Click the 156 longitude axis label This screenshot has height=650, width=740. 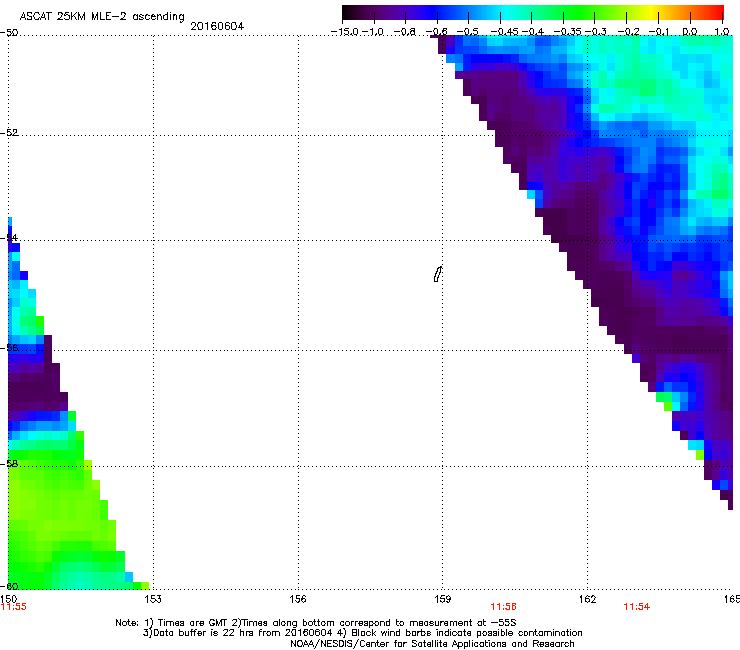tap(298, 599)
